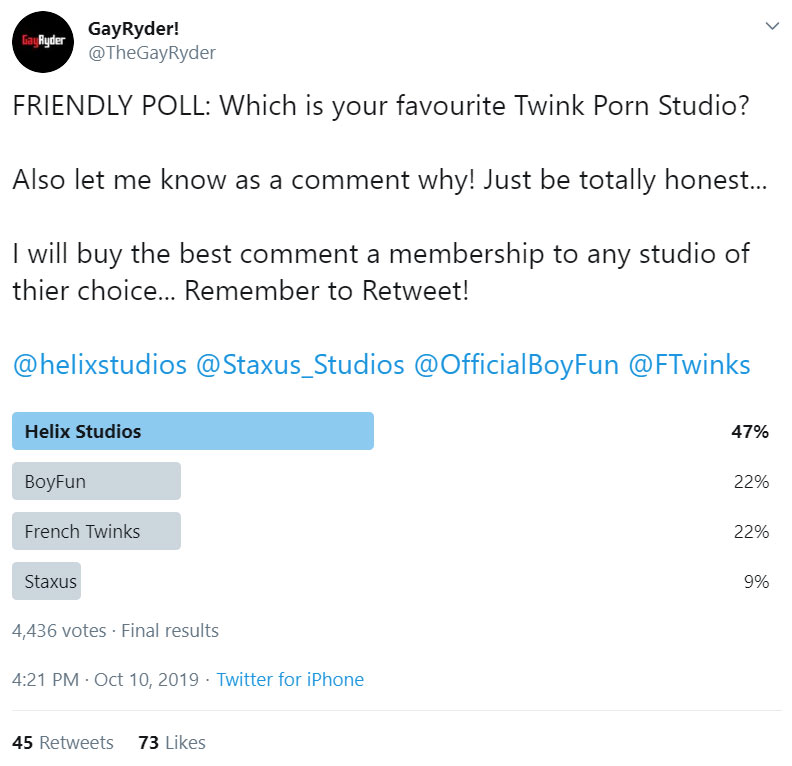Click the GayRyder profile avatar
Viewport: 792px width, 766px height.
coord(40,42)
